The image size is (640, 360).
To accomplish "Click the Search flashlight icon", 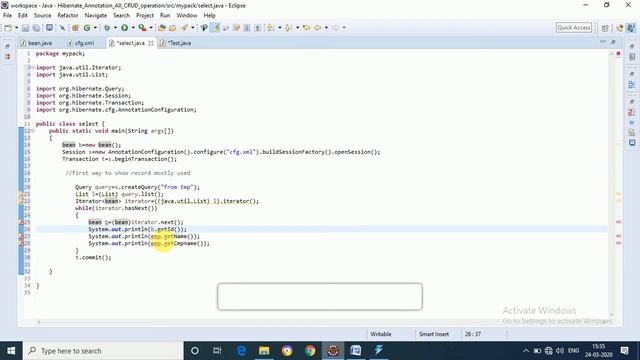I will [x=184, y=28].
